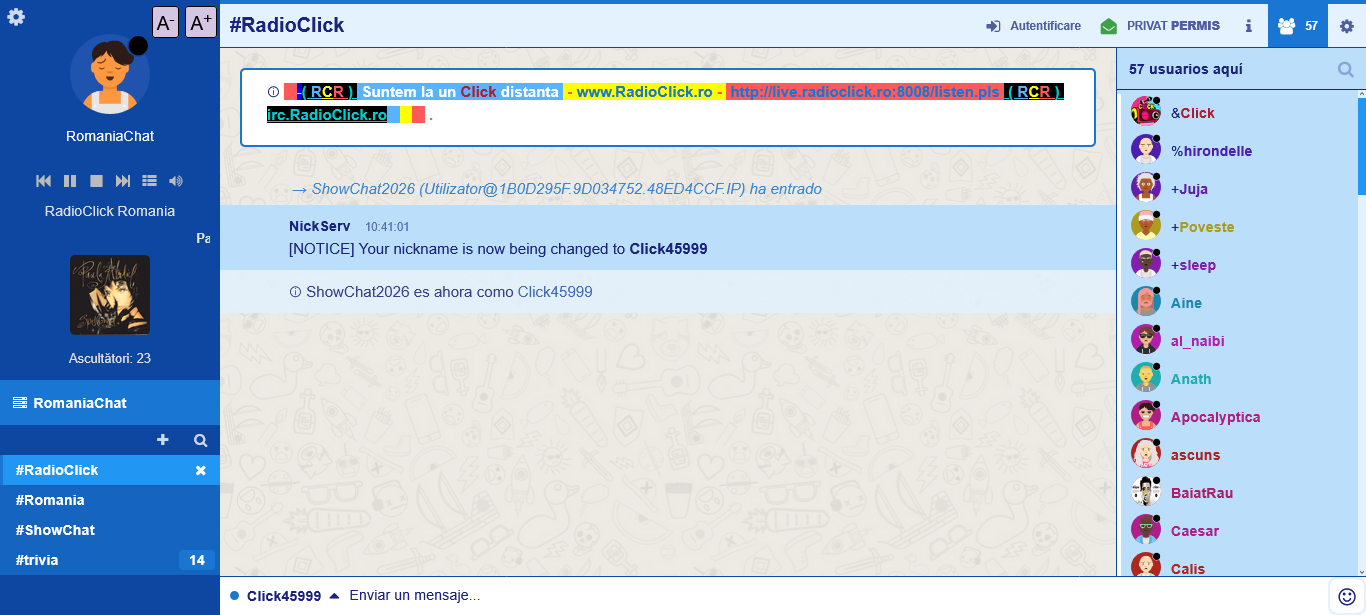
Task: Click avatar icon of Caesar
Action: [1145, 530]
